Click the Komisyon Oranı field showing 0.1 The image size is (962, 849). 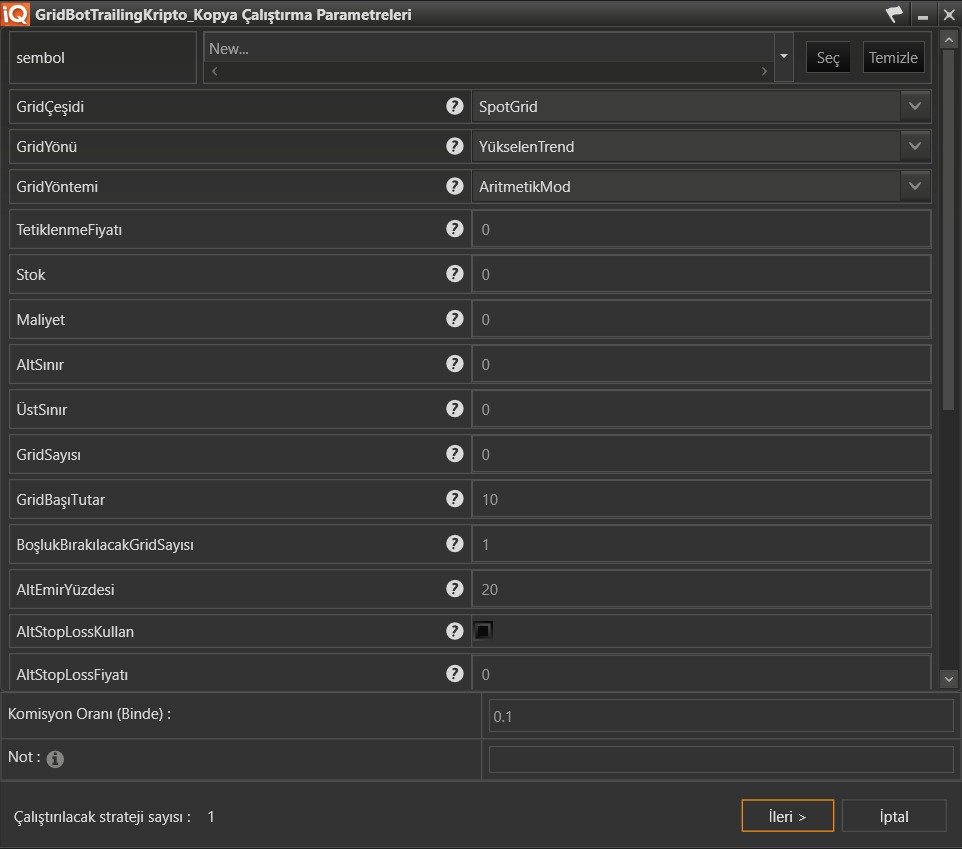coord(721,716)
